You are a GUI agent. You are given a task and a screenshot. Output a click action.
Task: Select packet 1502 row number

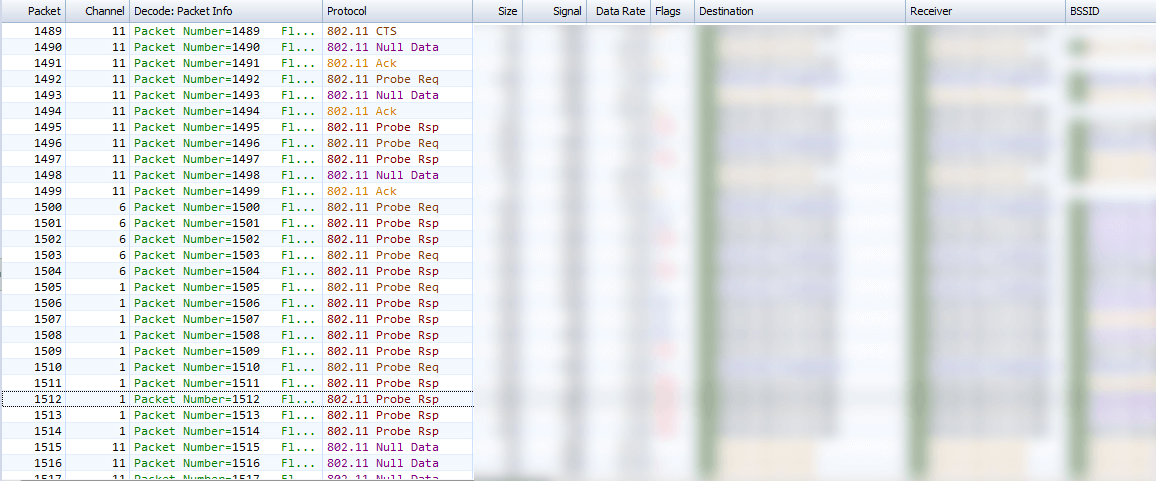pos(48,239)
